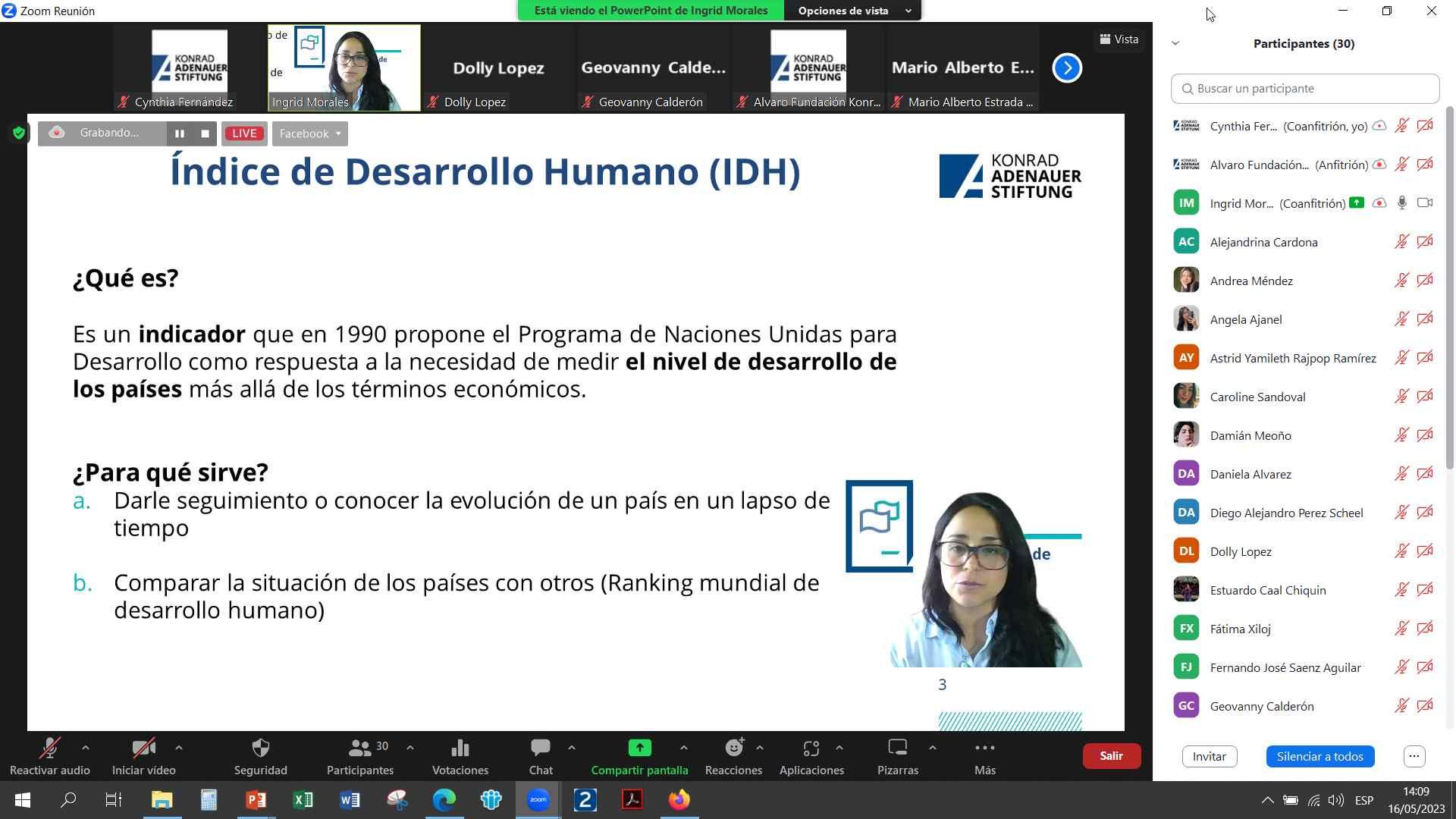The width and height of the screenshot is (1456, 819).
Task: Open Pizarras whiteboard icon
Action: (x=897, y=748)
